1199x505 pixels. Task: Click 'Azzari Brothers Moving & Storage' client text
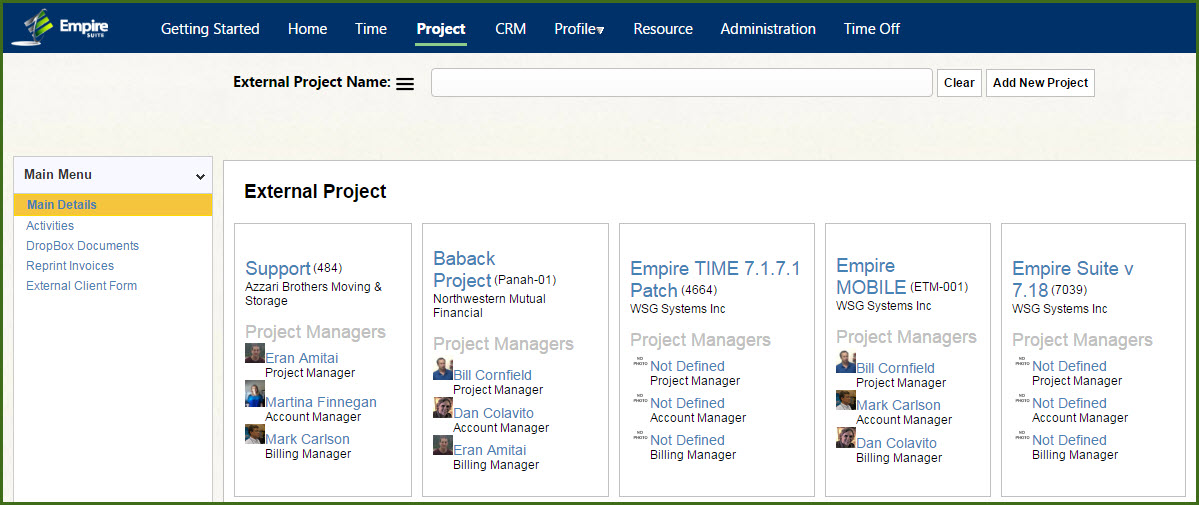[314, 294]
